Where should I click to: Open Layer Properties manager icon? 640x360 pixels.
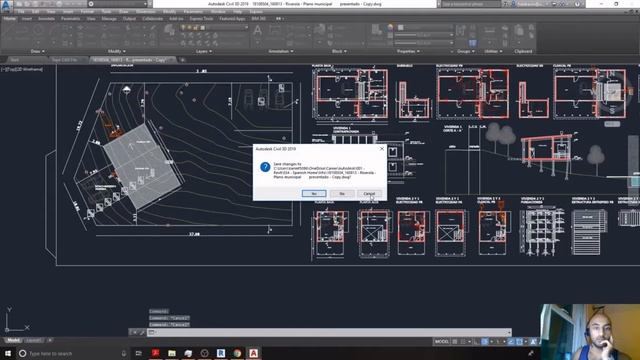tap(169, 31)
